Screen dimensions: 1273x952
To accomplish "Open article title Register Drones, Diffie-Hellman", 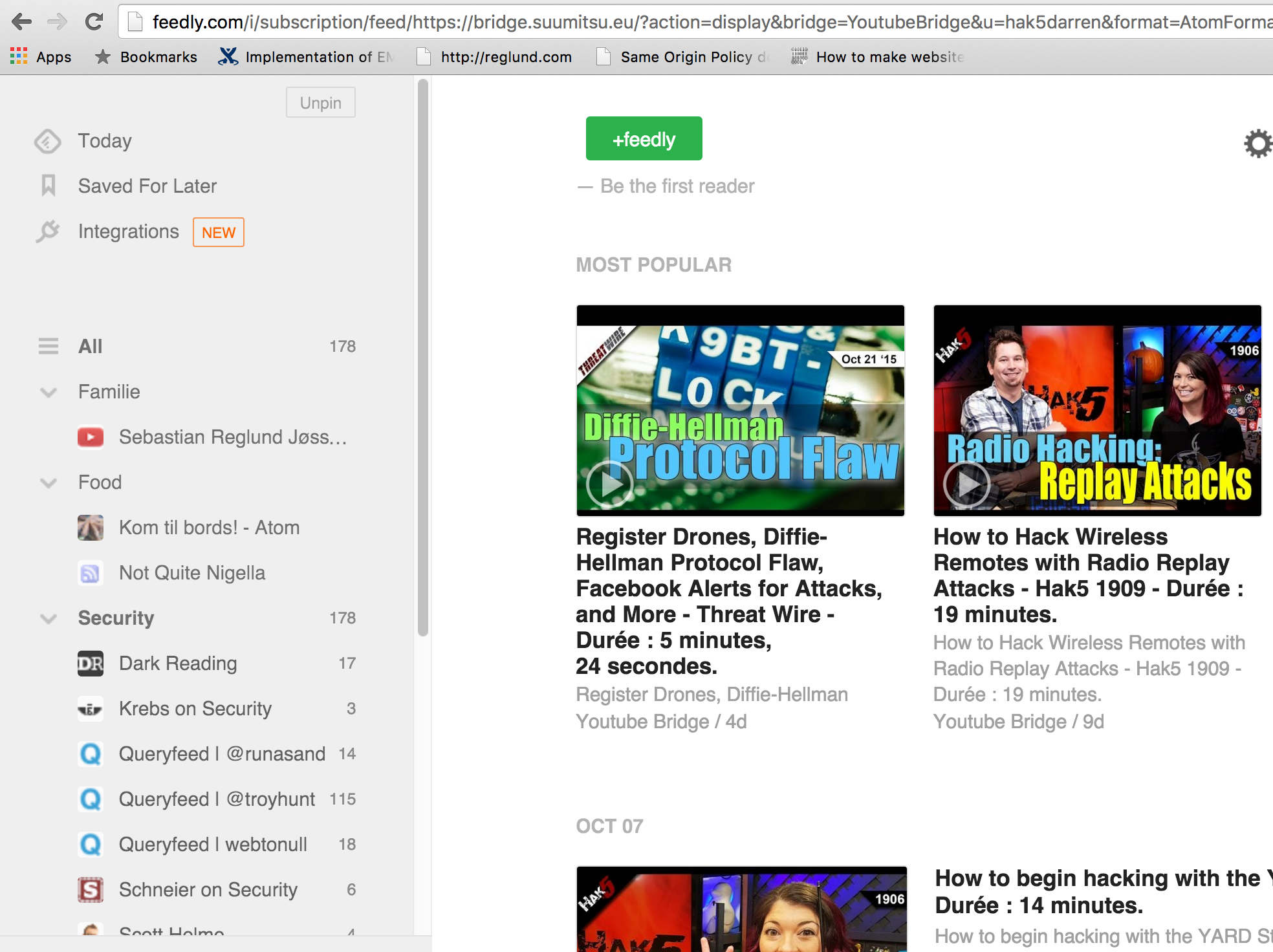I will coord(729,601).
